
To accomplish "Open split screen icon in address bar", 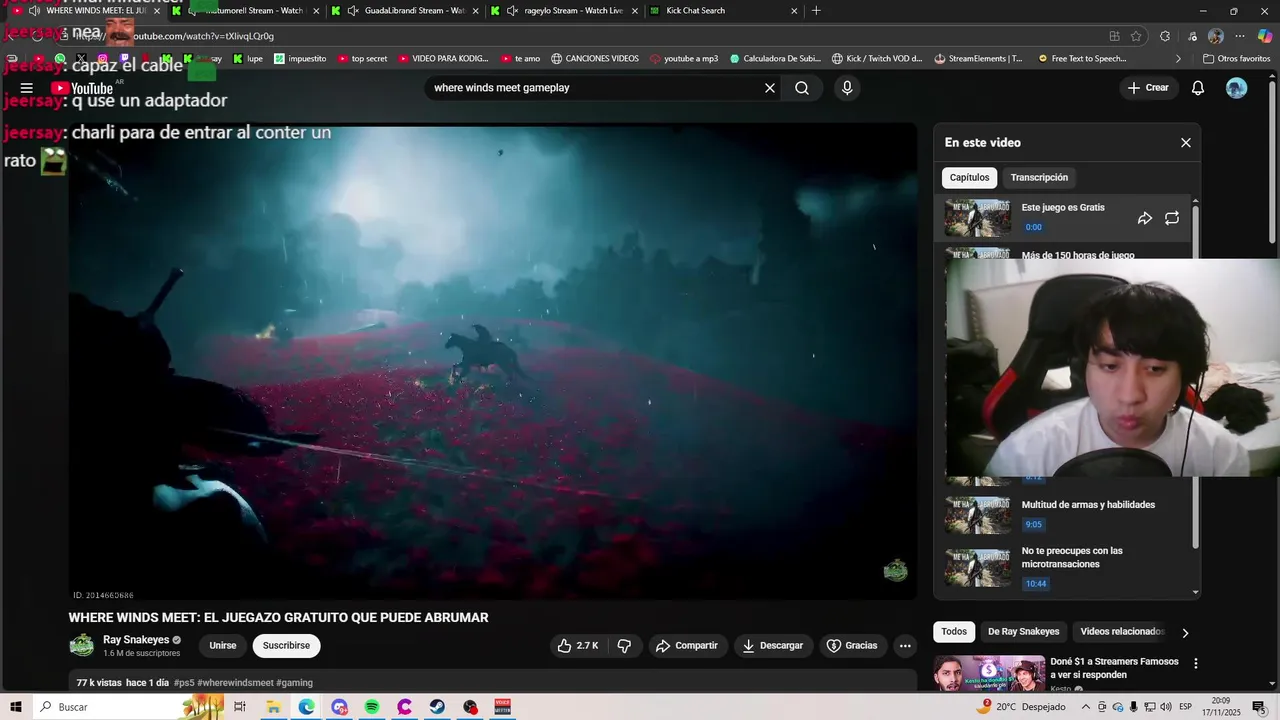I will pos(1114,36).
